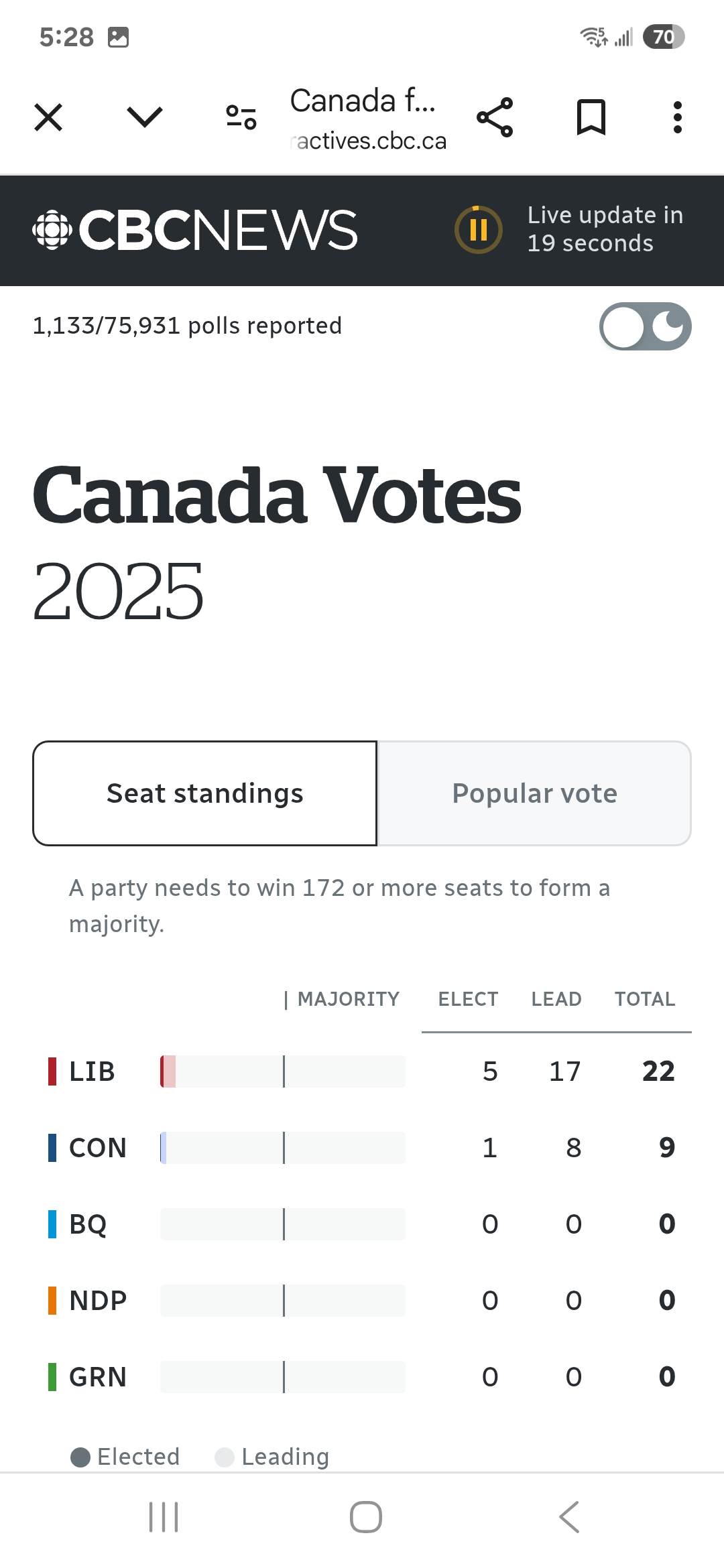Switch to Seat standings tab

[205, 793]
